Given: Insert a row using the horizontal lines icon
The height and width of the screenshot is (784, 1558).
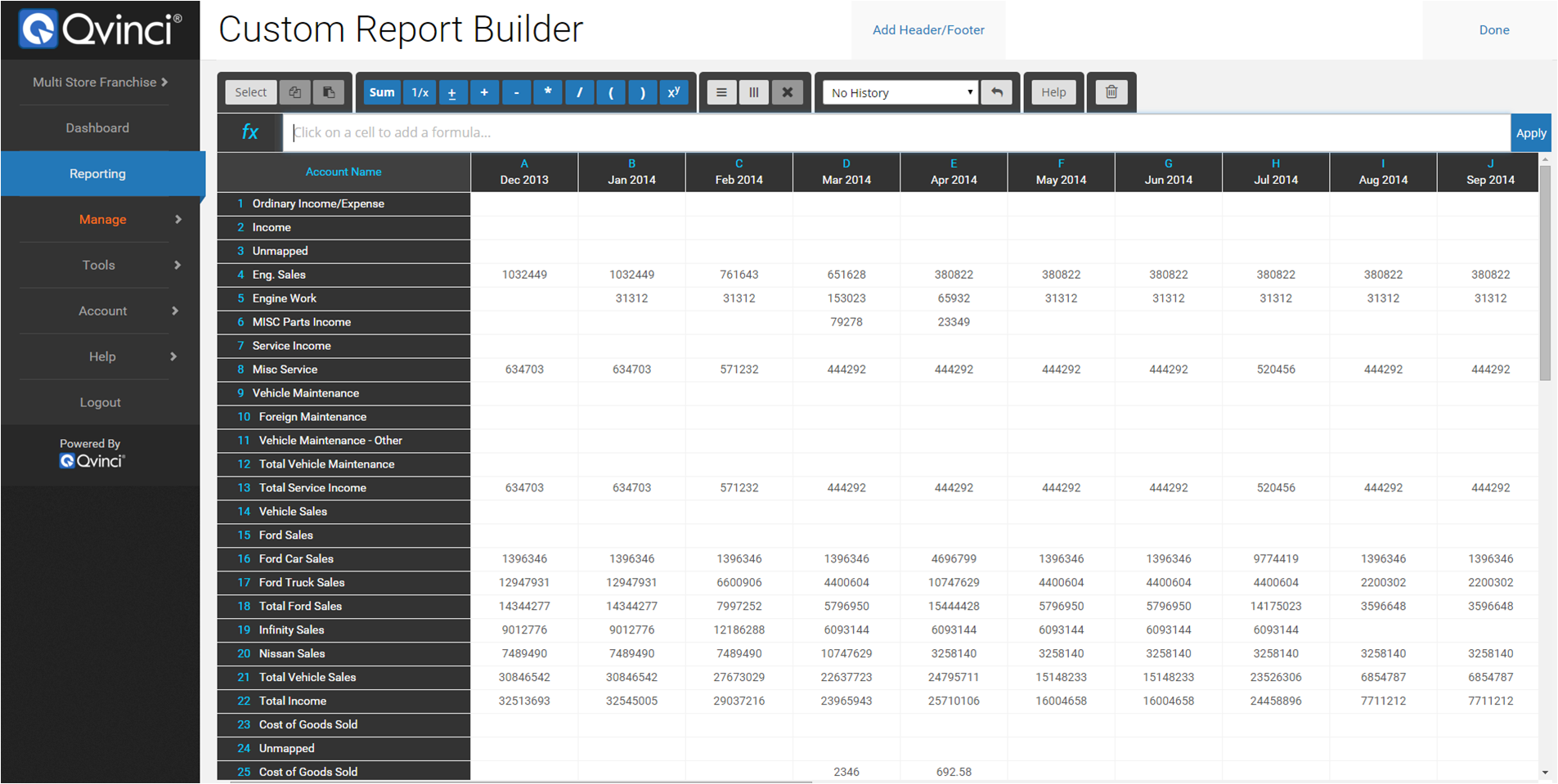Looking at the screenshot, I should pyautogui.click(x=721, y=92).
